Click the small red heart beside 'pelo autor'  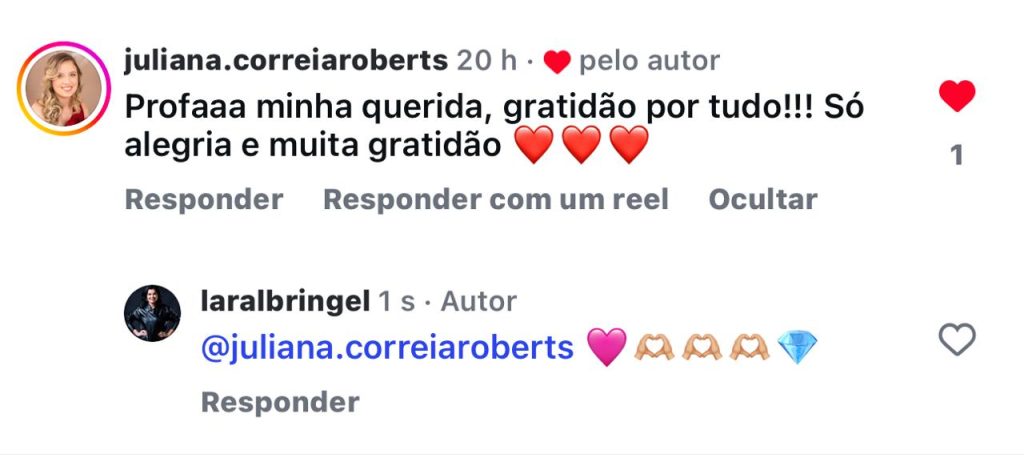557,62
